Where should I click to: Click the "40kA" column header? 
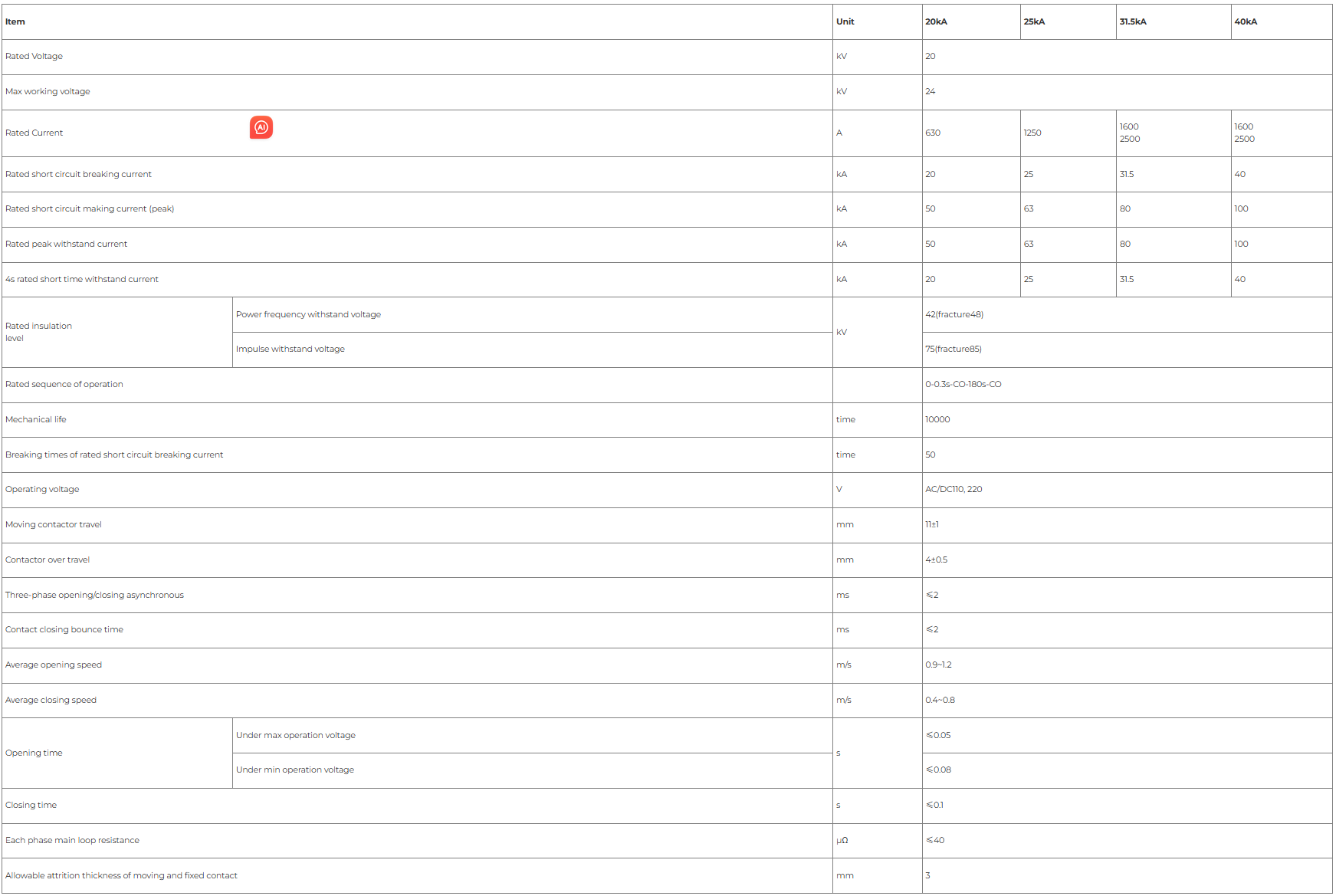pos(1246,21)
